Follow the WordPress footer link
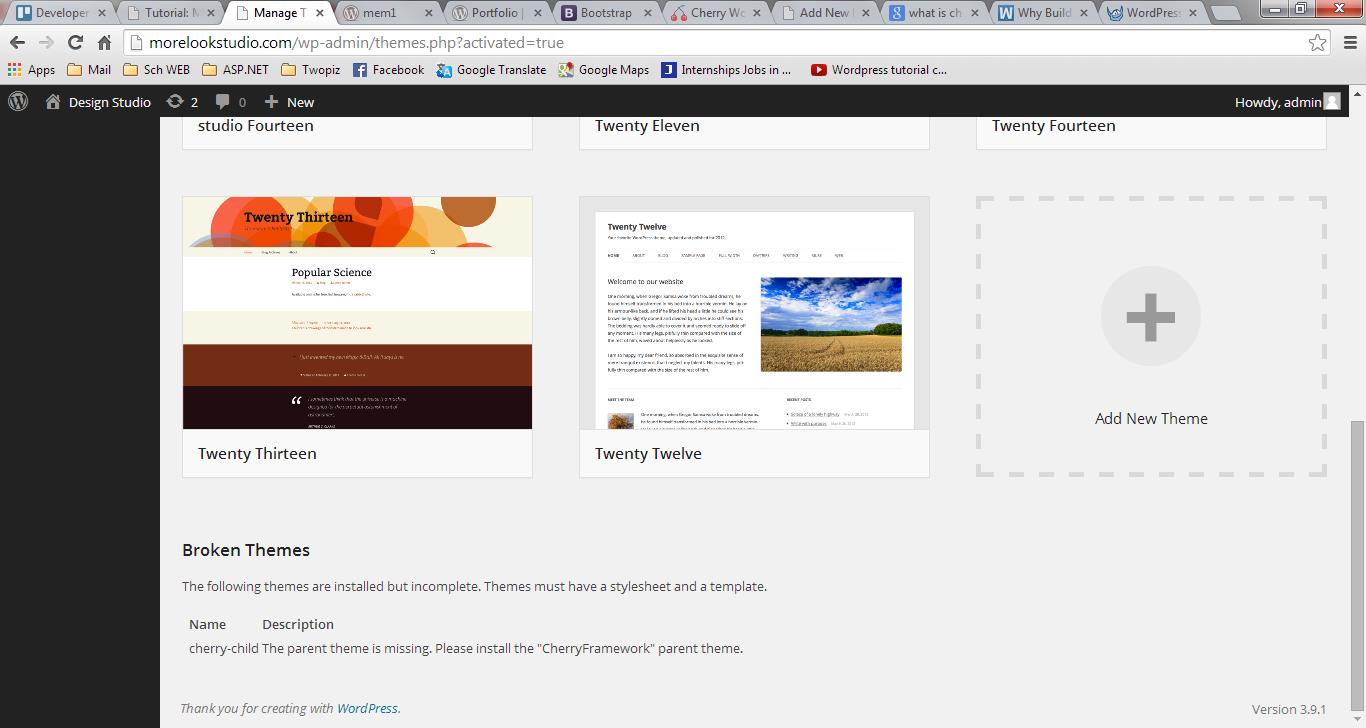The image size is (1366, 728). pyautogui.click(x=367, y=708)
